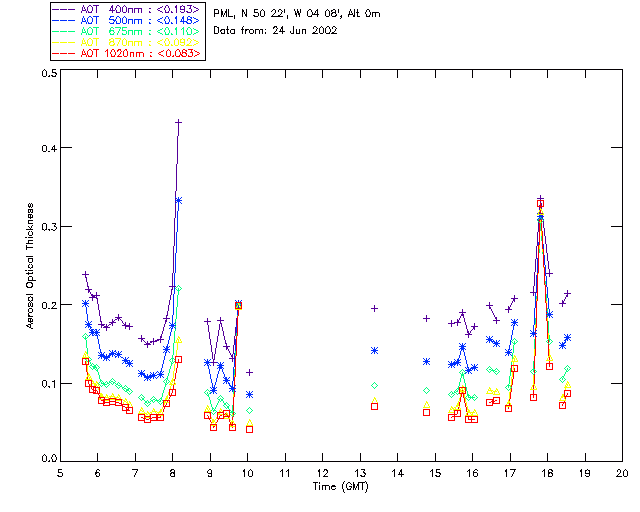Click the purple dashed line sample in the legend
Image resolution: width=640 pixels, height=512 pixels.
click(64, 9)
